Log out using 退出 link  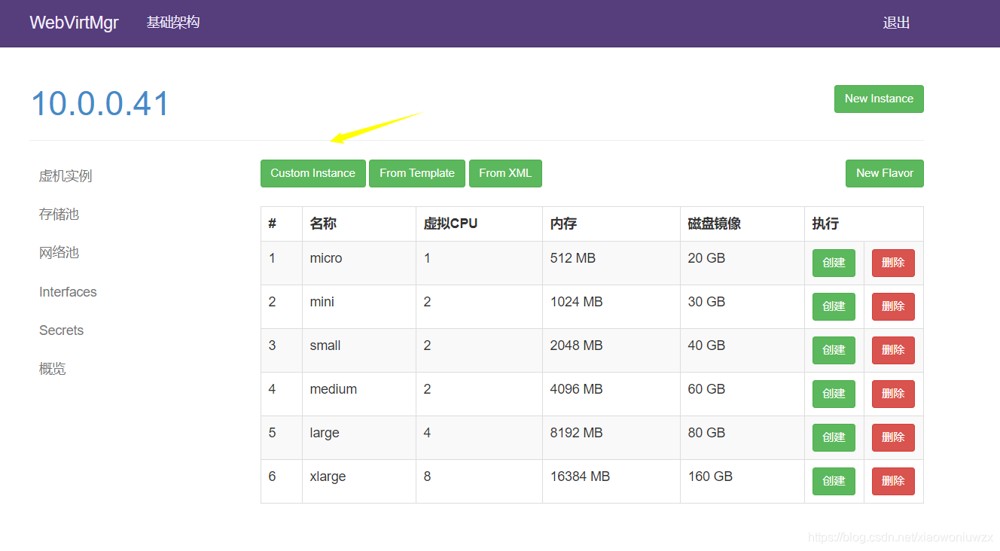[896, 23]
